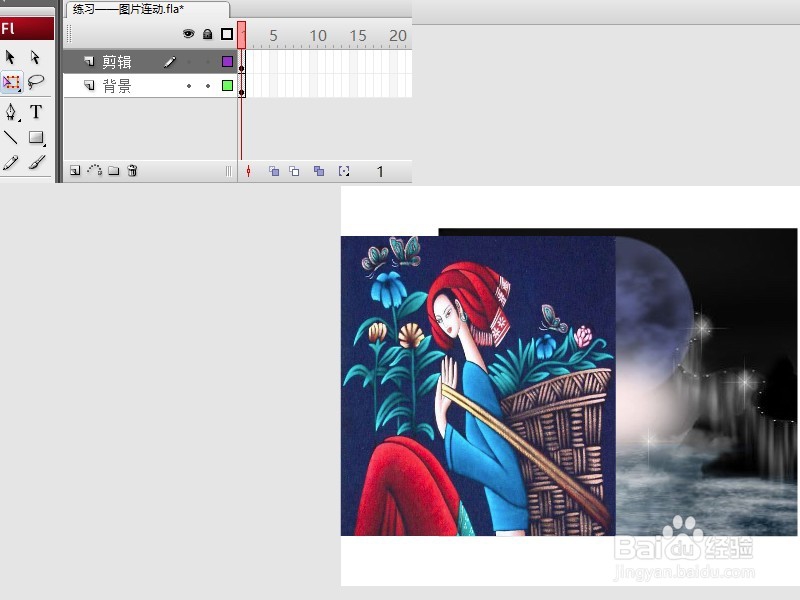Lock all layers using padlock icon
The height and width of the screenshot is (600, 800).
tap(208, 34)
